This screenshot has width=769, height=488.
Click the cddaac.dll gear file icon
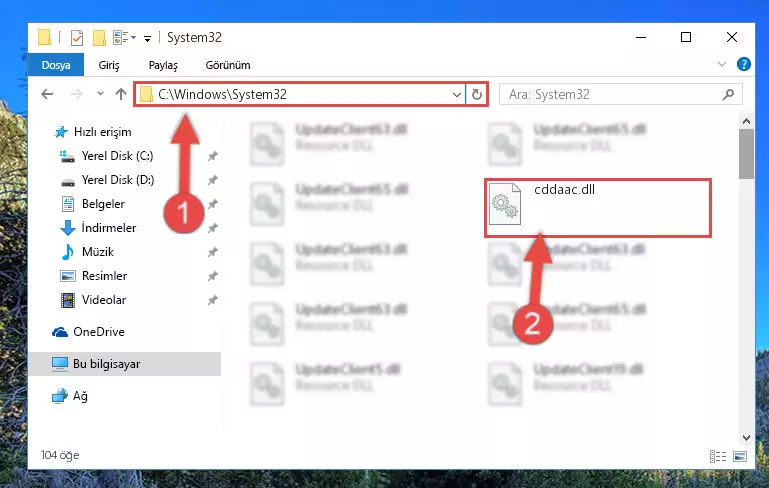(505, 204)
